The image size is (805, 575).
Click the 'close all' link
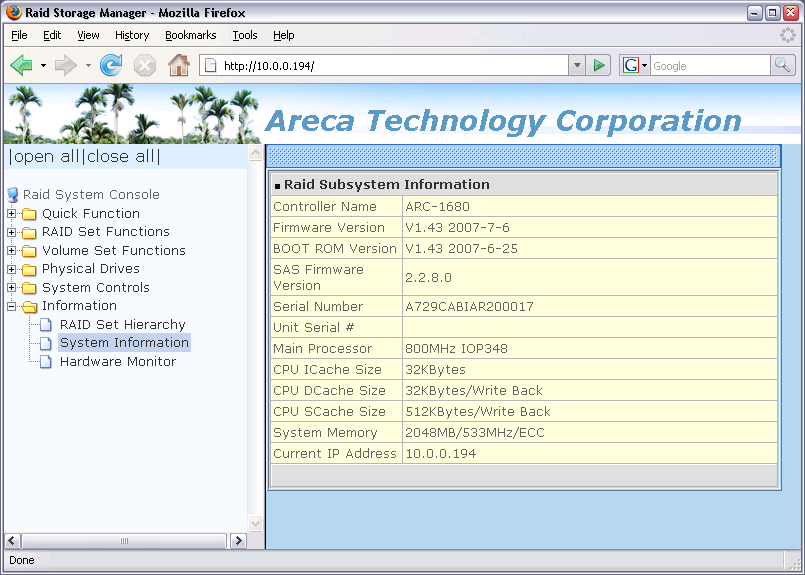[121, 156]
